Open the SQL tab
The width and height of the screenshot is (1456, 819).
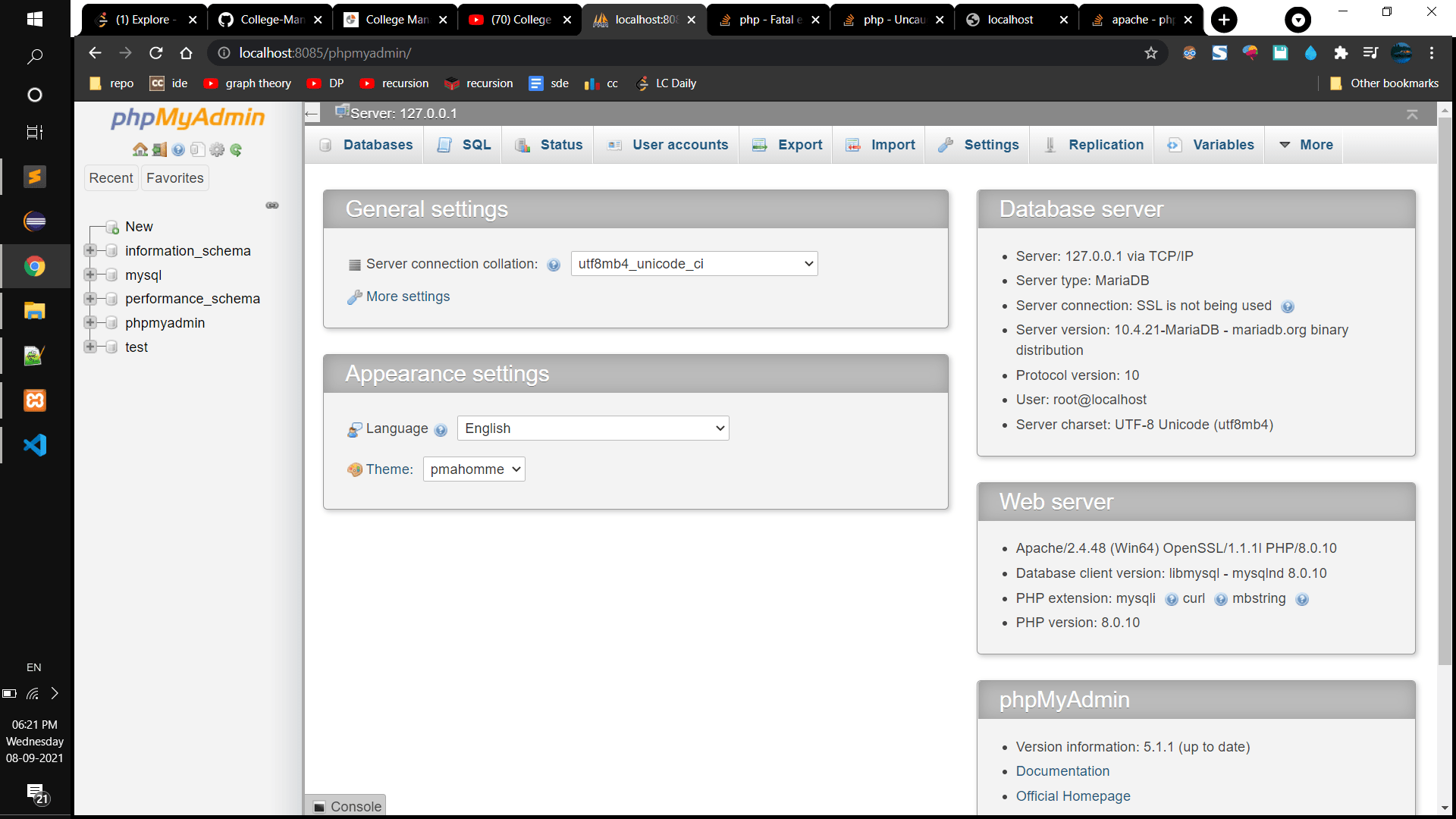(464, 145)
